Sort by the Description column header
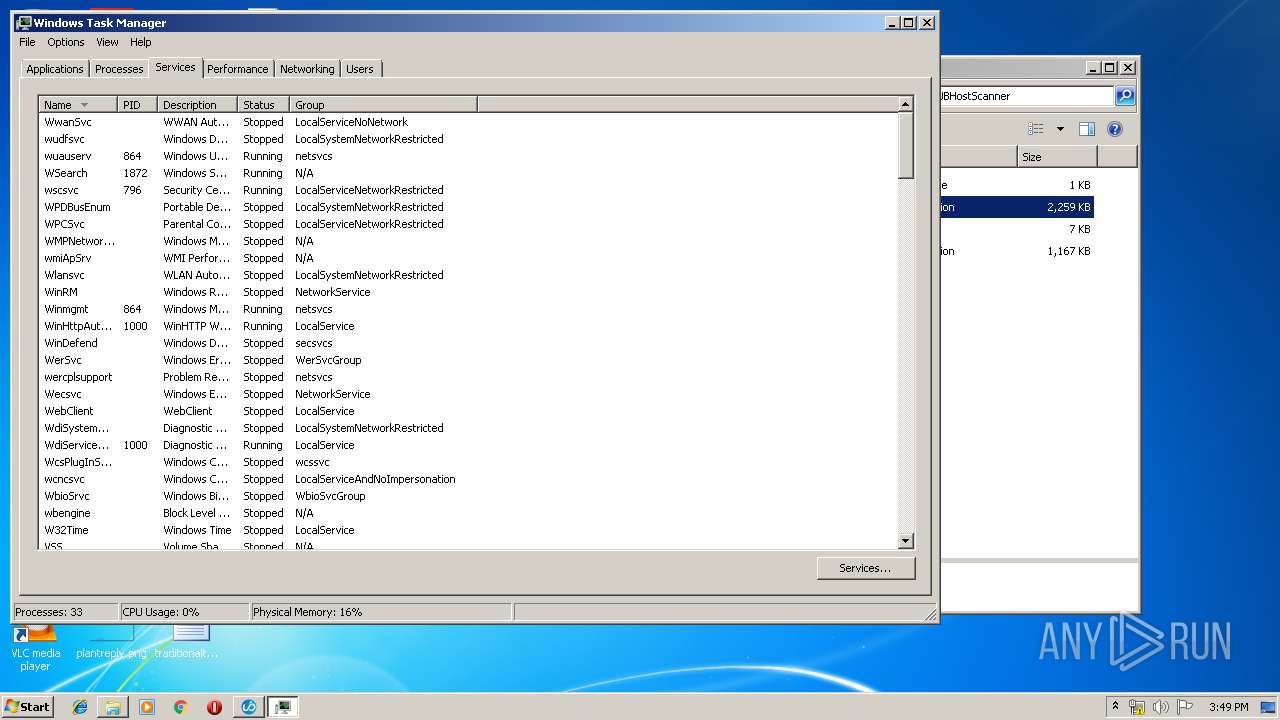Image resolution: width=1280 pixels, height=720 pixels. 198,105
